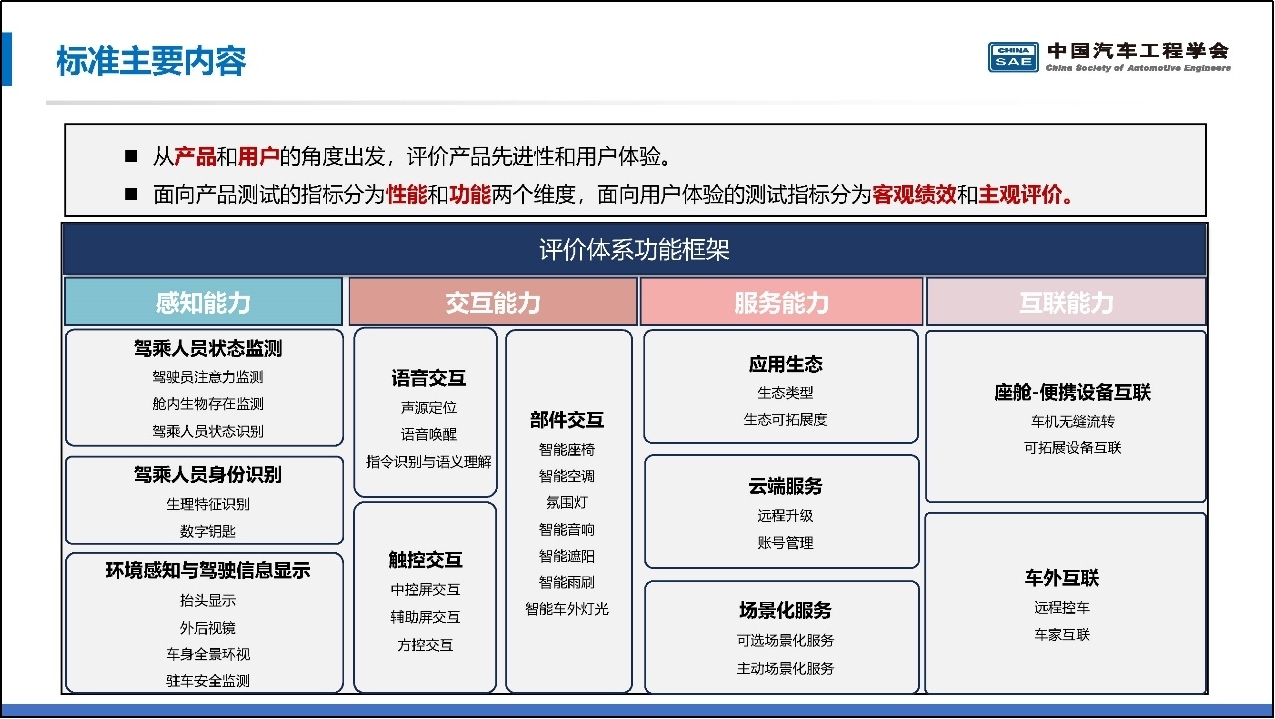Screen dimensions: 1275x719
Task: Click the text 智能车外灯光
Action: coord(567,608)
